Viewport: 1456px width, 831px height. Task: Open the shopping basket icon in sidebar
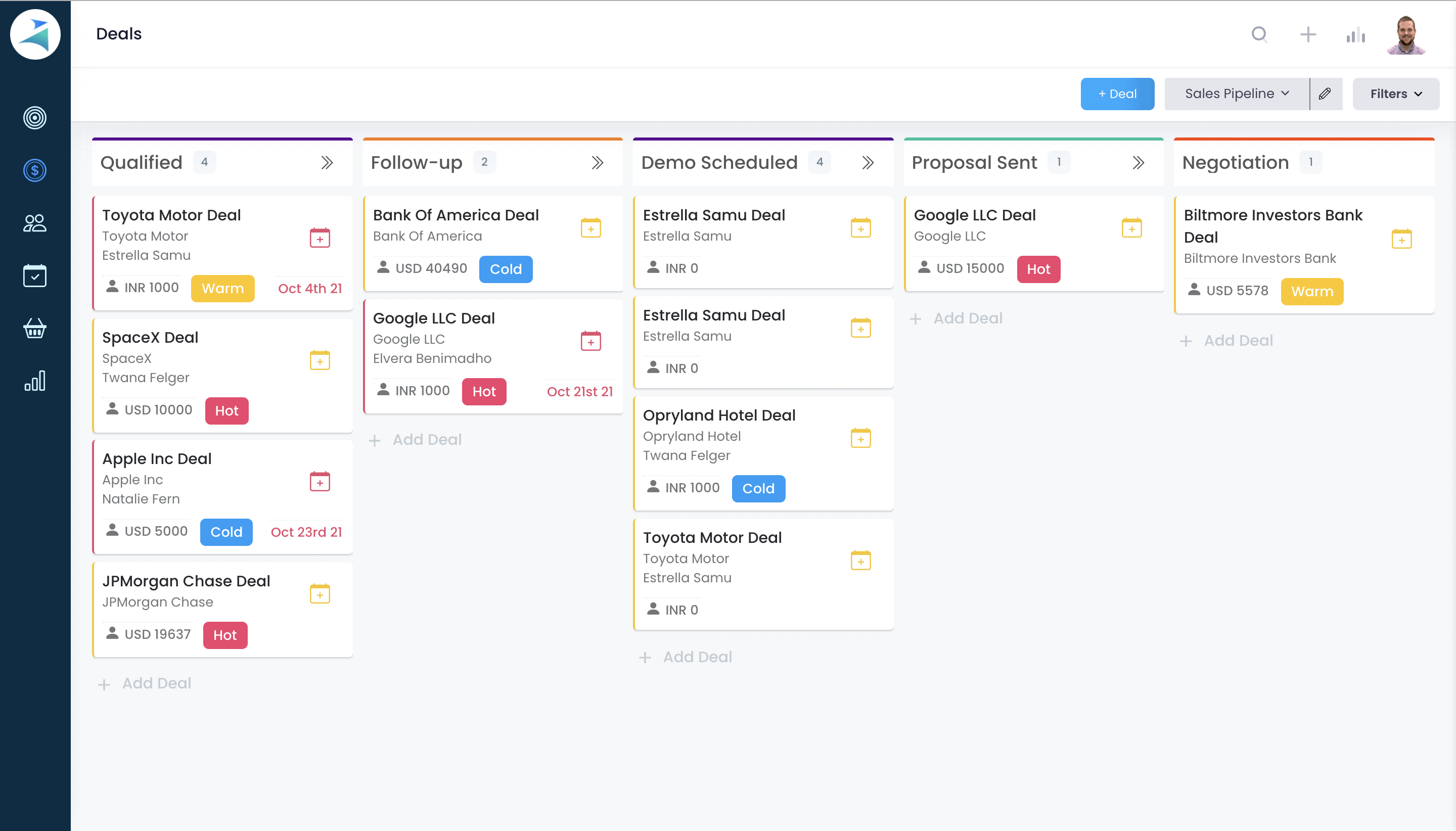click(35, 328)
